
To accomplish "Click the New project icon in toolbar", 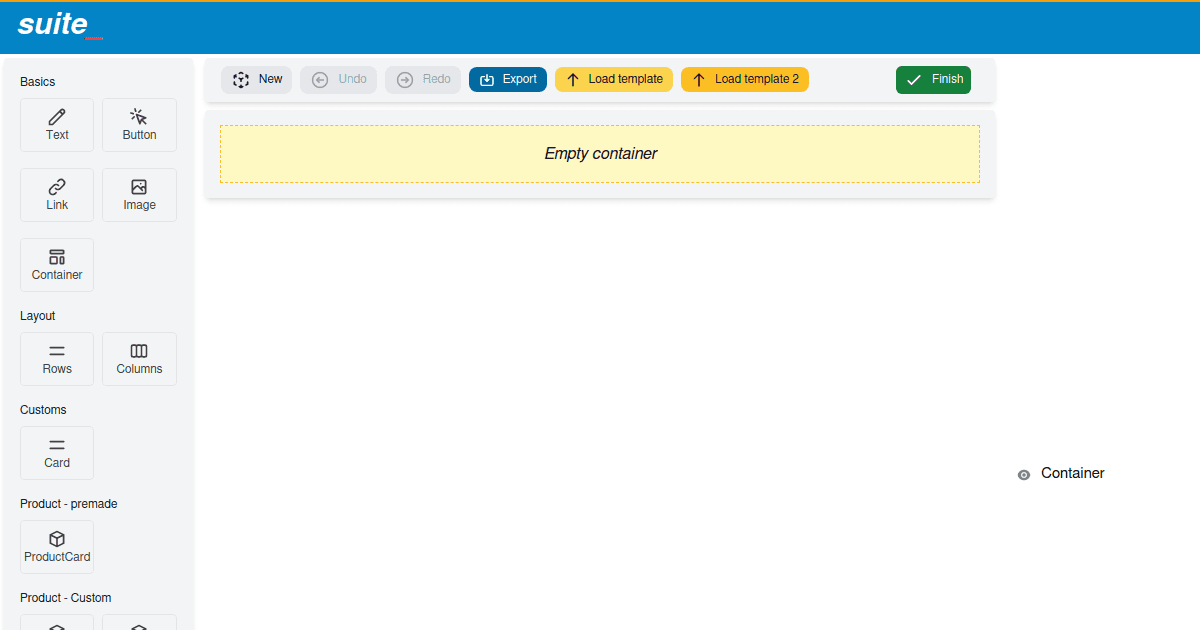I will coord(239,79).
